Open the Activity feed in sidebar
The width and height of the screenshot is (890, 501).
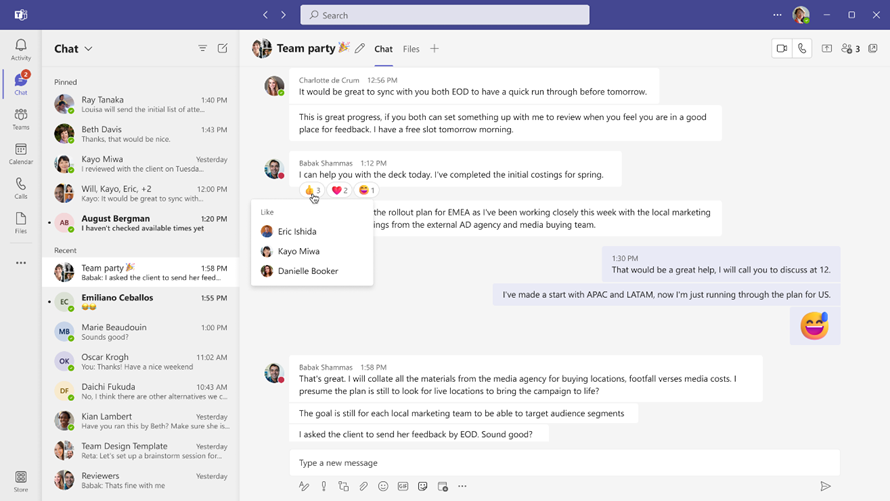(21, 49)
